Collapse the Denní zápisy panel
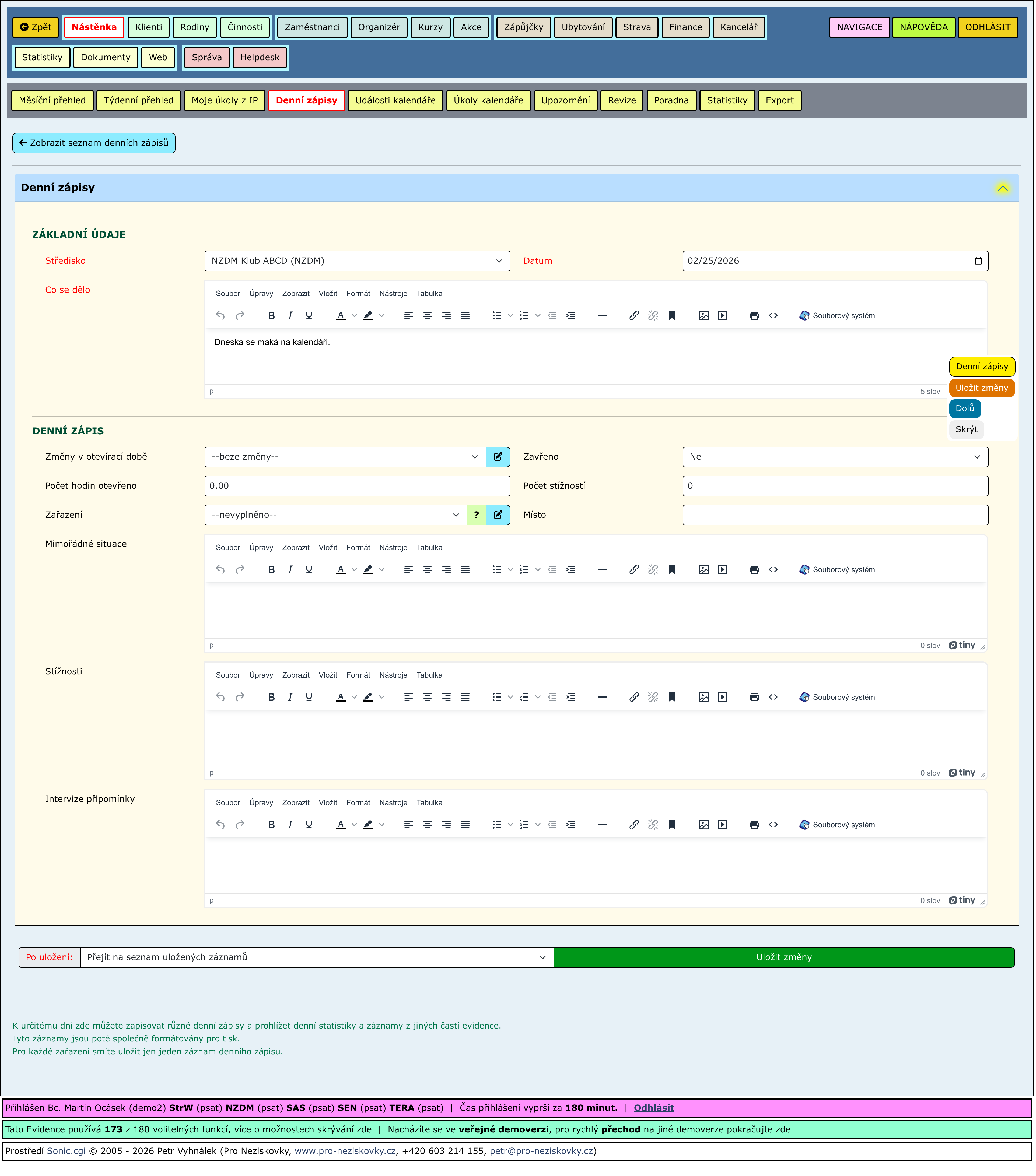This screenshot has width=1036, height=1176. point(1003,189)
